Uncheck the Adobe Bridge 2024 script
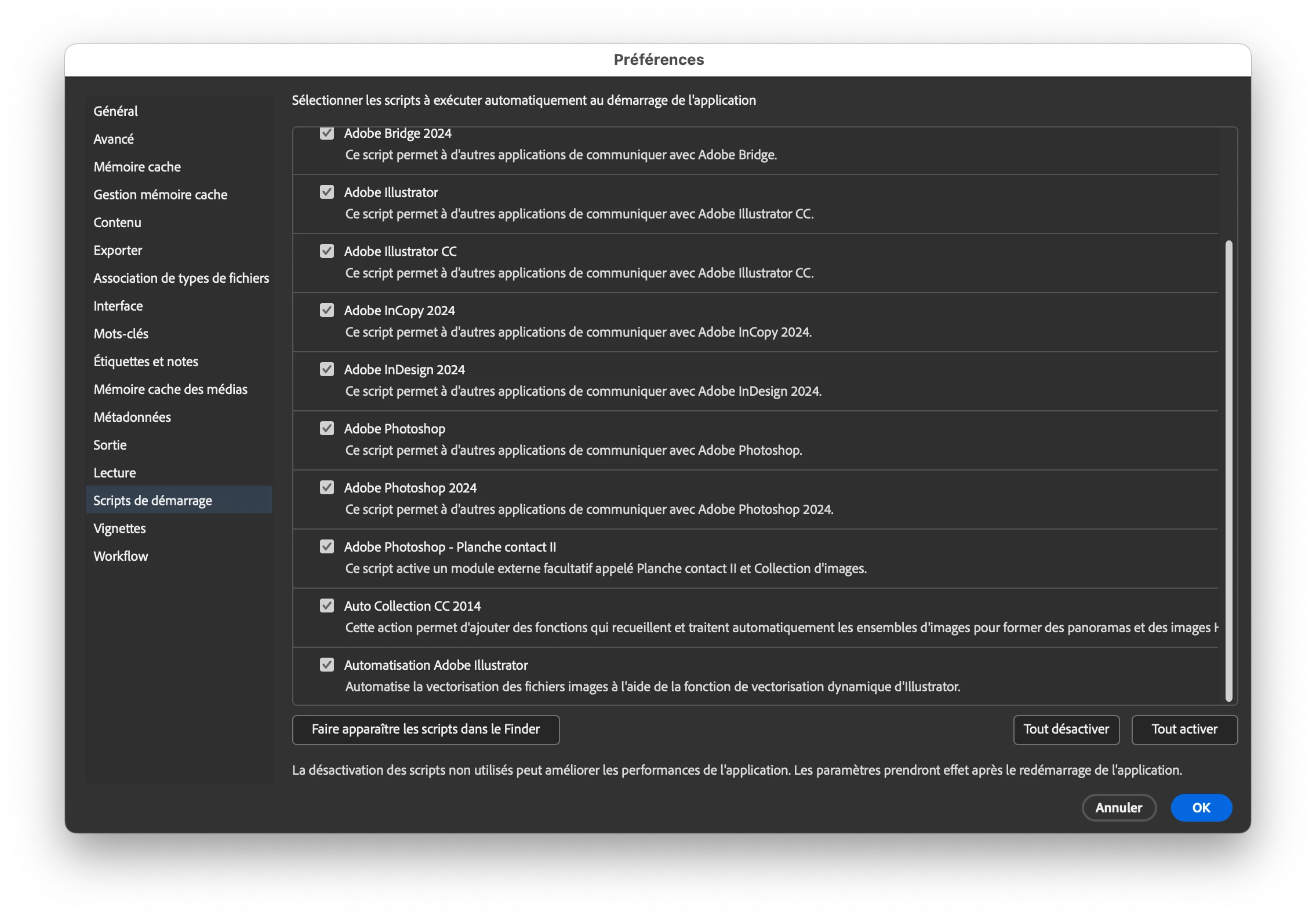The height and width of the screenshot is (919, 1316). tap(327, 133)
